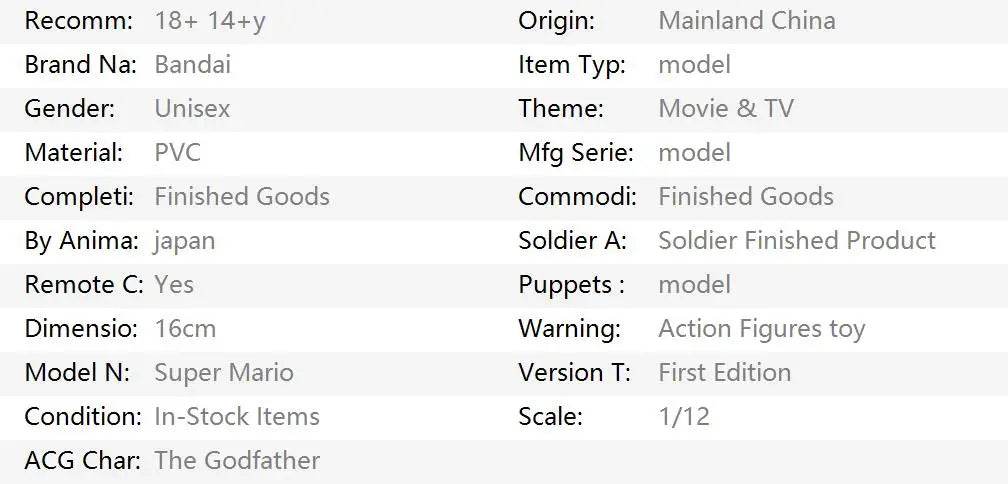This screenshot has width=1008, height=484.
Task: Select the 1/12 scale value
Action: coord(683,417)
